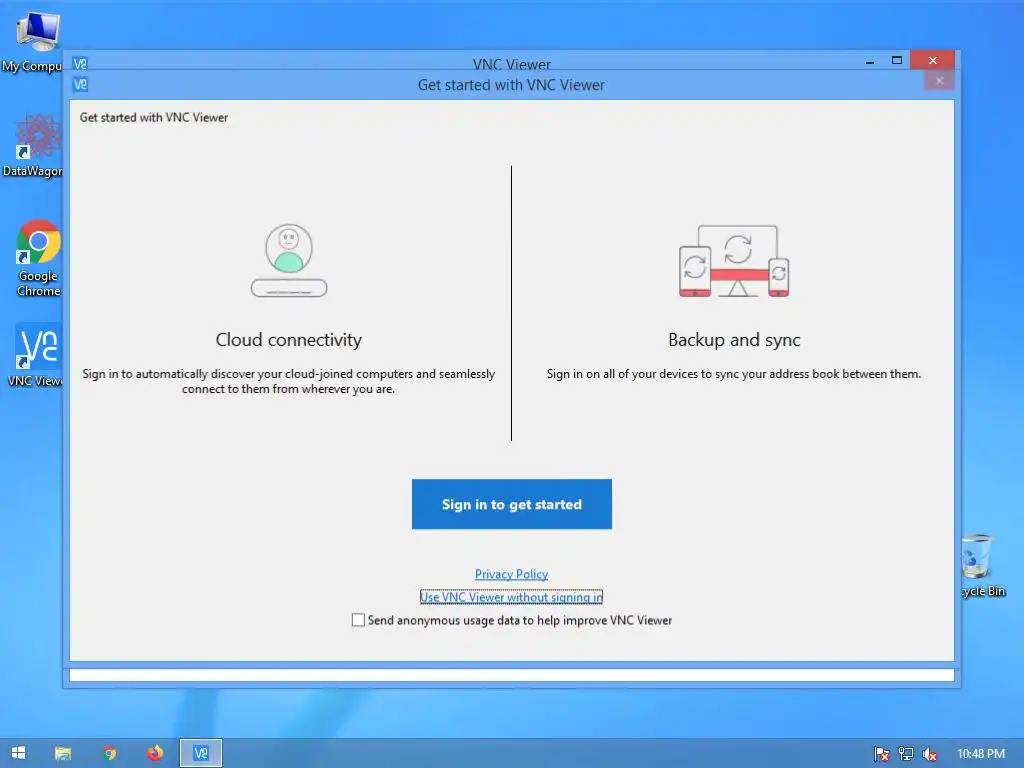This screenshot has height=768, width=1024.
Task: Maximize the VNC Viewer window
Action: click(897, 60)
